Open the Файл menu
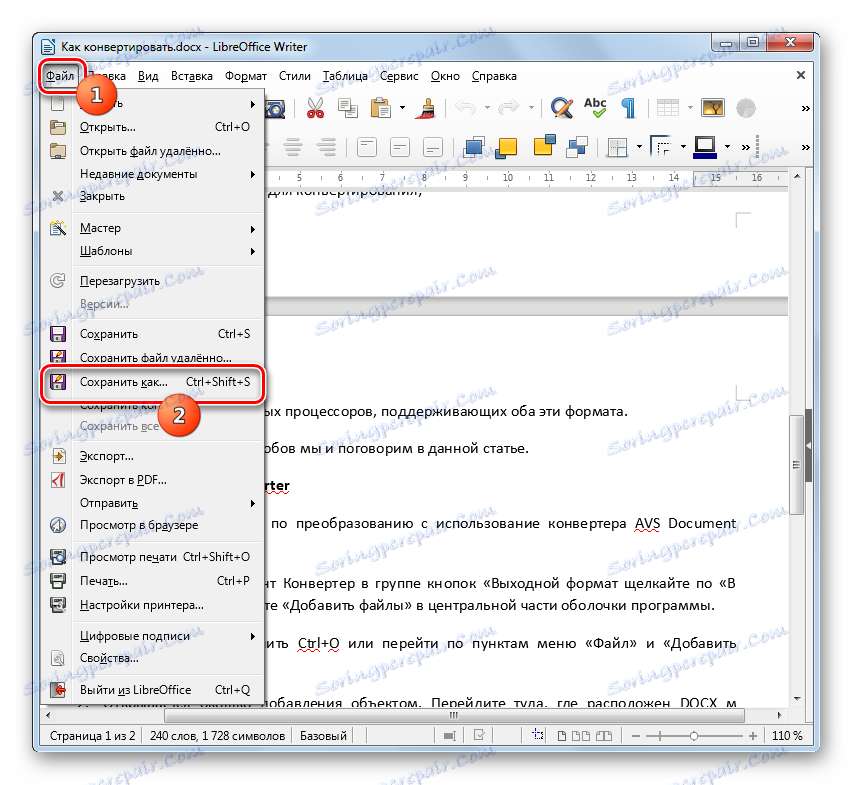 click(x=60, y=76)
